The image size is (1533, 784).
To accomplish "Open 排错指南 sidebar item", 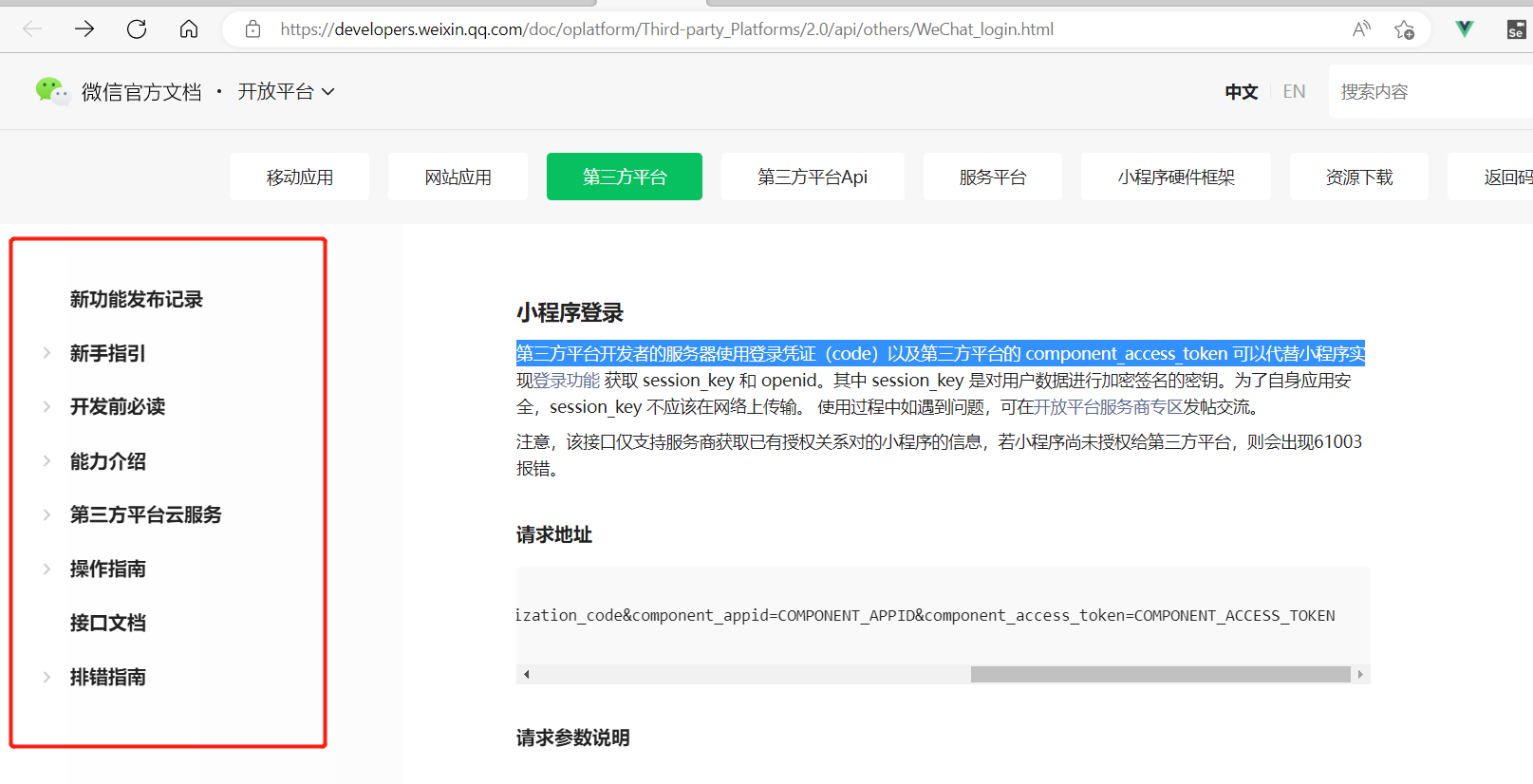I will pyautogui.click(x=108, y=677).
